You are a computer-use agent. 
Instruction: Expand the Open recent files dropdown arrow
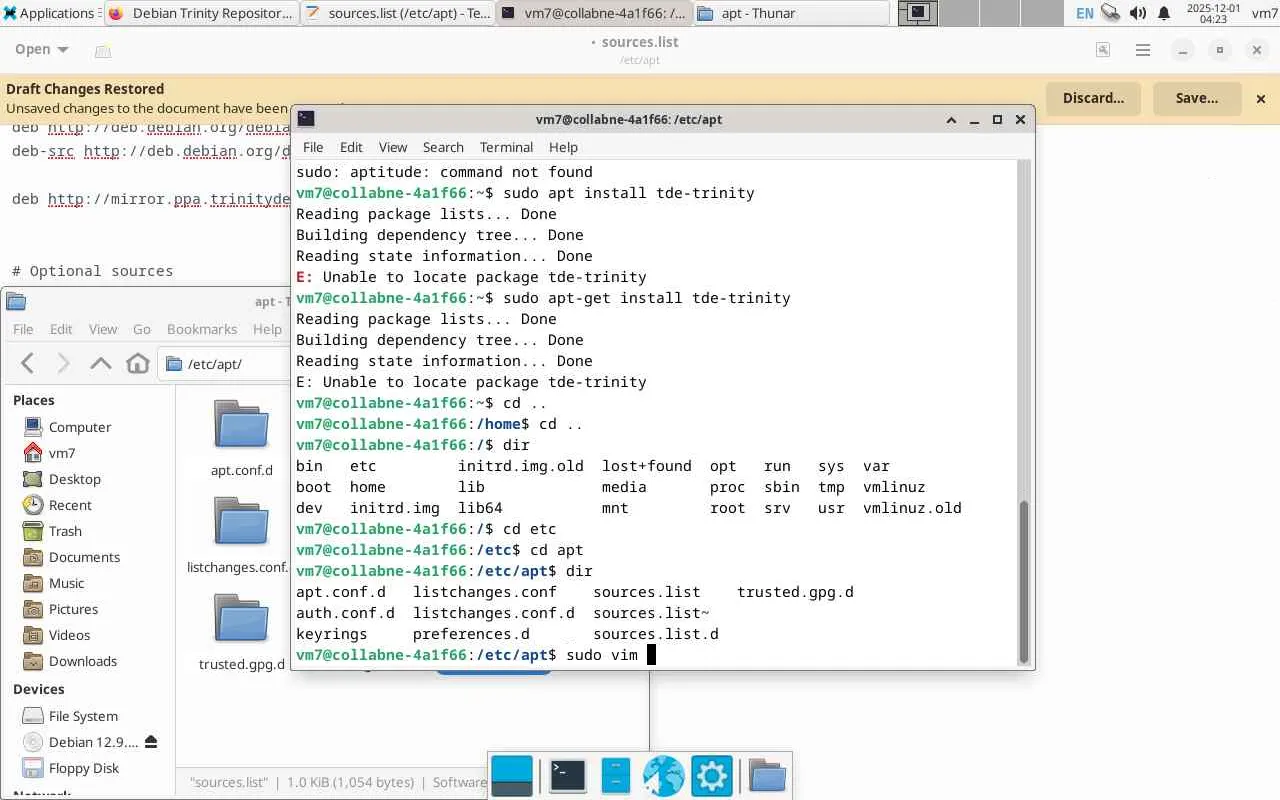click(63, 50)
